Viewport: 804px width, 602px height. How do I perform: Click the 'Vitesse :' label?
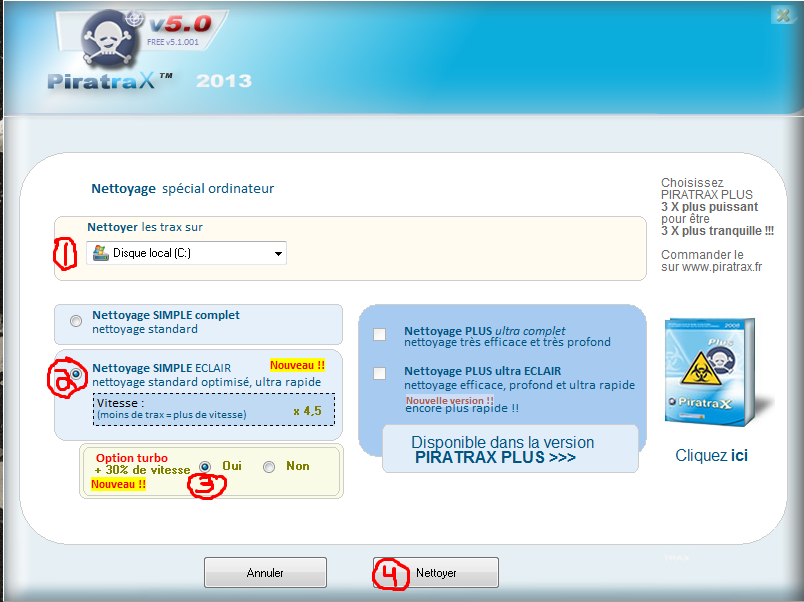(x=120, y=403)
